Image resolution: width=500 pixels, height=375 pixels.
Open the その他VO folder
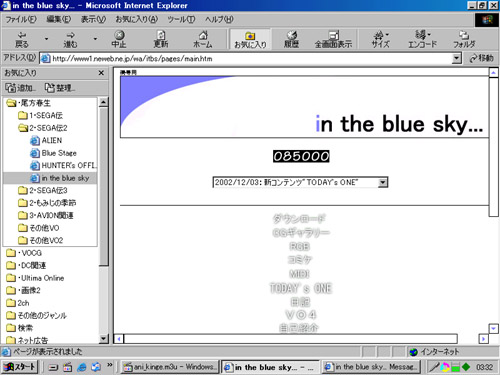[39, 228]
